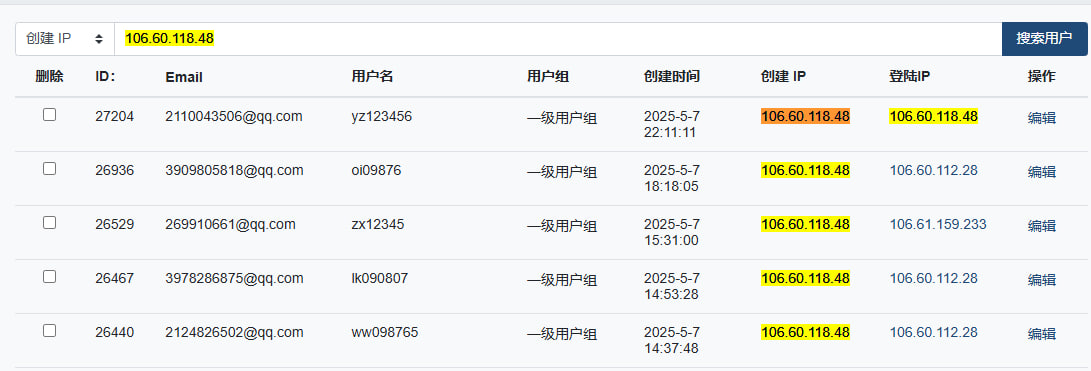Click the 登陆IP column header

[x=909, y=77]
